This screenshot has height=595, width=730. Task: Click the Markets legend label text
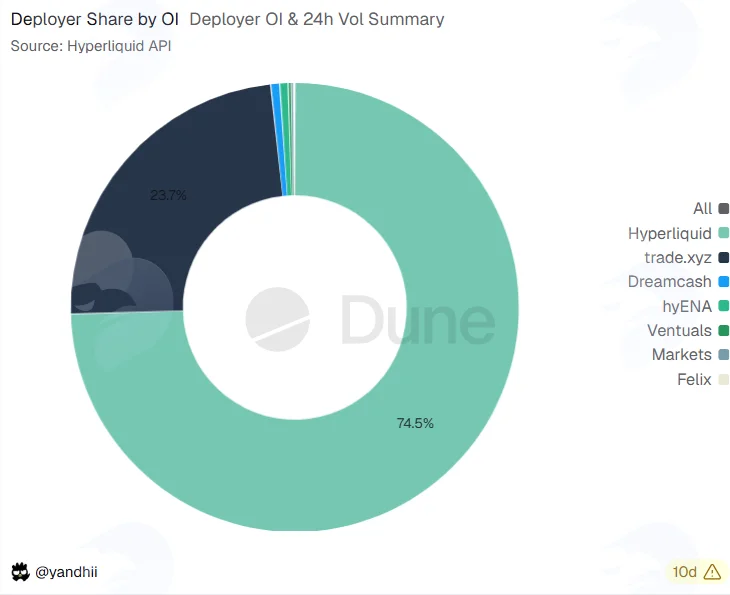click(682, 355)
